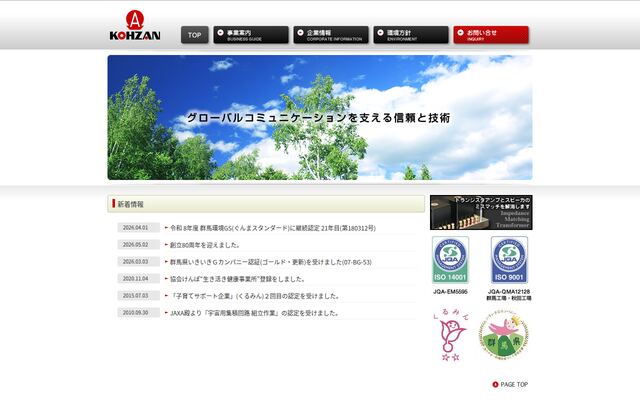Image resolution: width=640 pixels, height=400 pixels.
Task: Click the ISO 9001 JQA certification icon
Action: [x=509, y=260]
